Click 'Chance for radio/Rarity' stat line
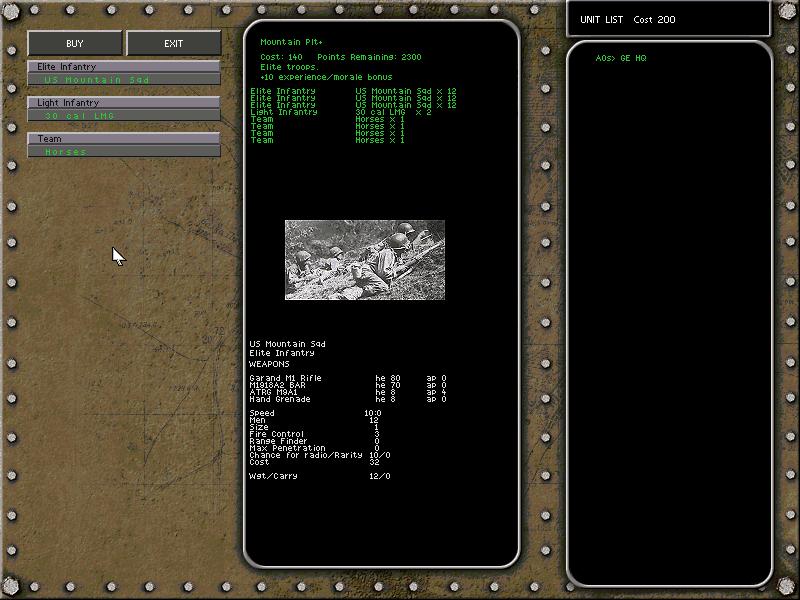800x600 pixels. 320,455
